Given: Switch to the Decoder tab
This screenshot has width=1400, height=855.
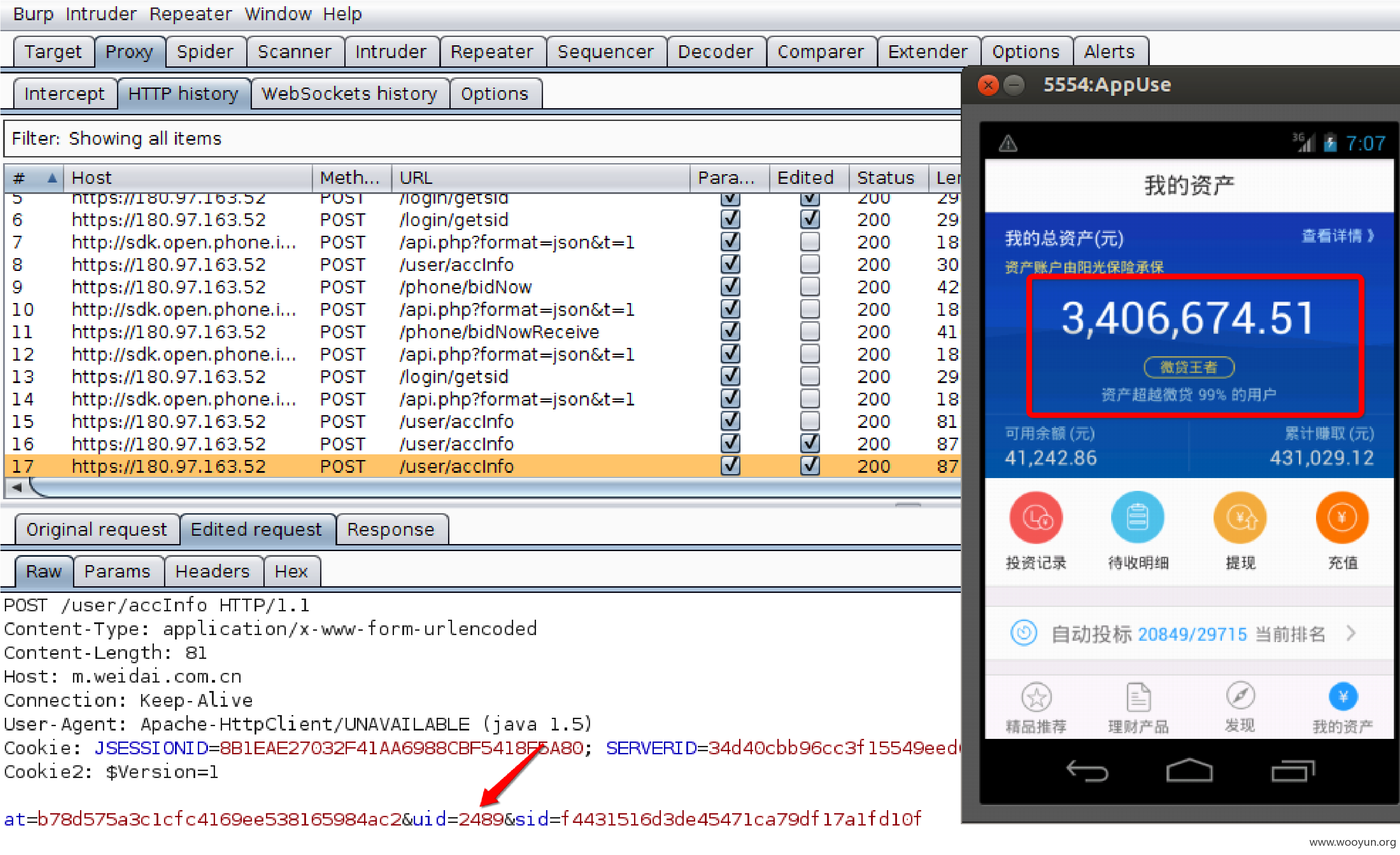Looking at the screenshot, I should point(715,52).
